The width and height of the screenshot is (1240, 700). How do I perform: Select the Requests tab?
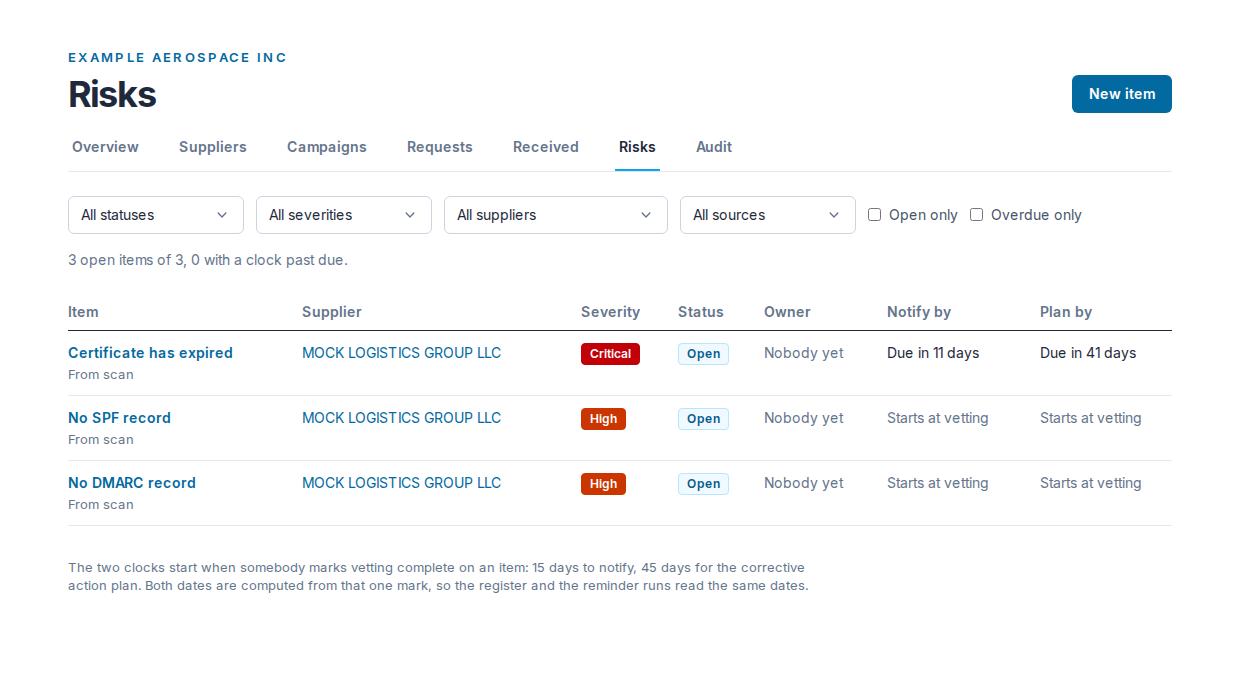[440, 147]
